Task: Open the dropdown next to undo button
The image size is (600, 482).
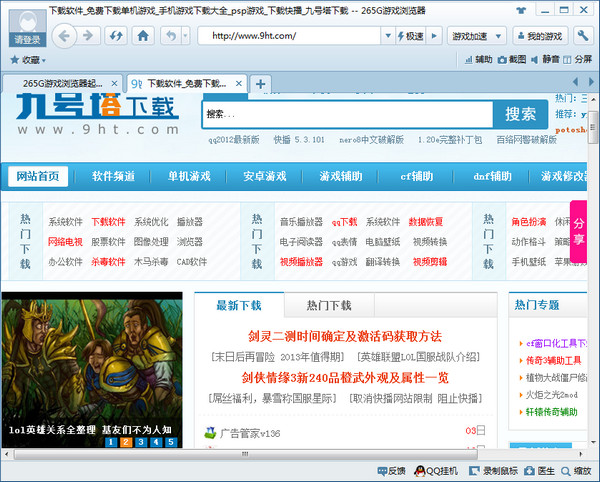Action: tap(185, 36)
